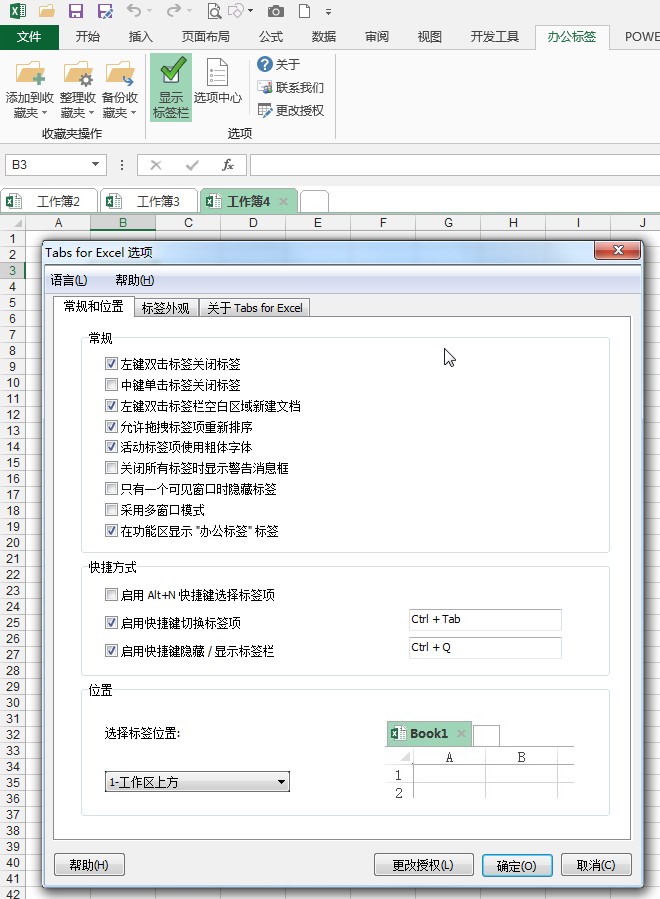Screen dimensions: 660x899
Task: Click the 更改授权(L) button
Action: [423, 865]
